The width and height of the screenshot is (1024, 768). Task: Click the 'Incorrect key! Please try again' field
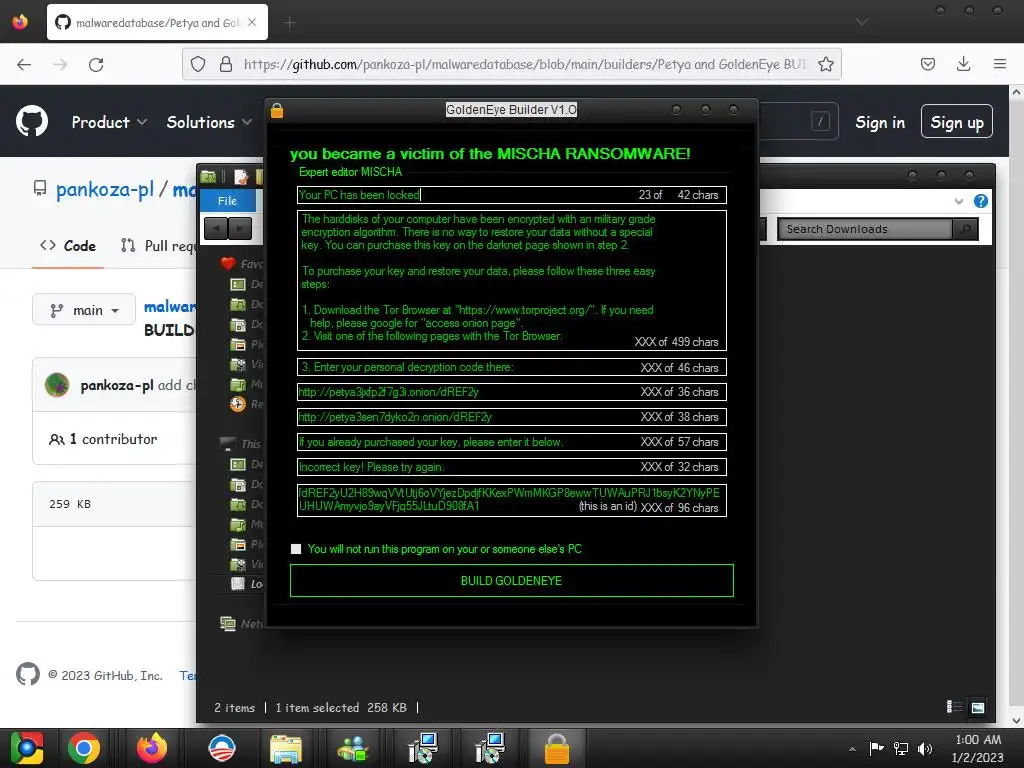511,467
